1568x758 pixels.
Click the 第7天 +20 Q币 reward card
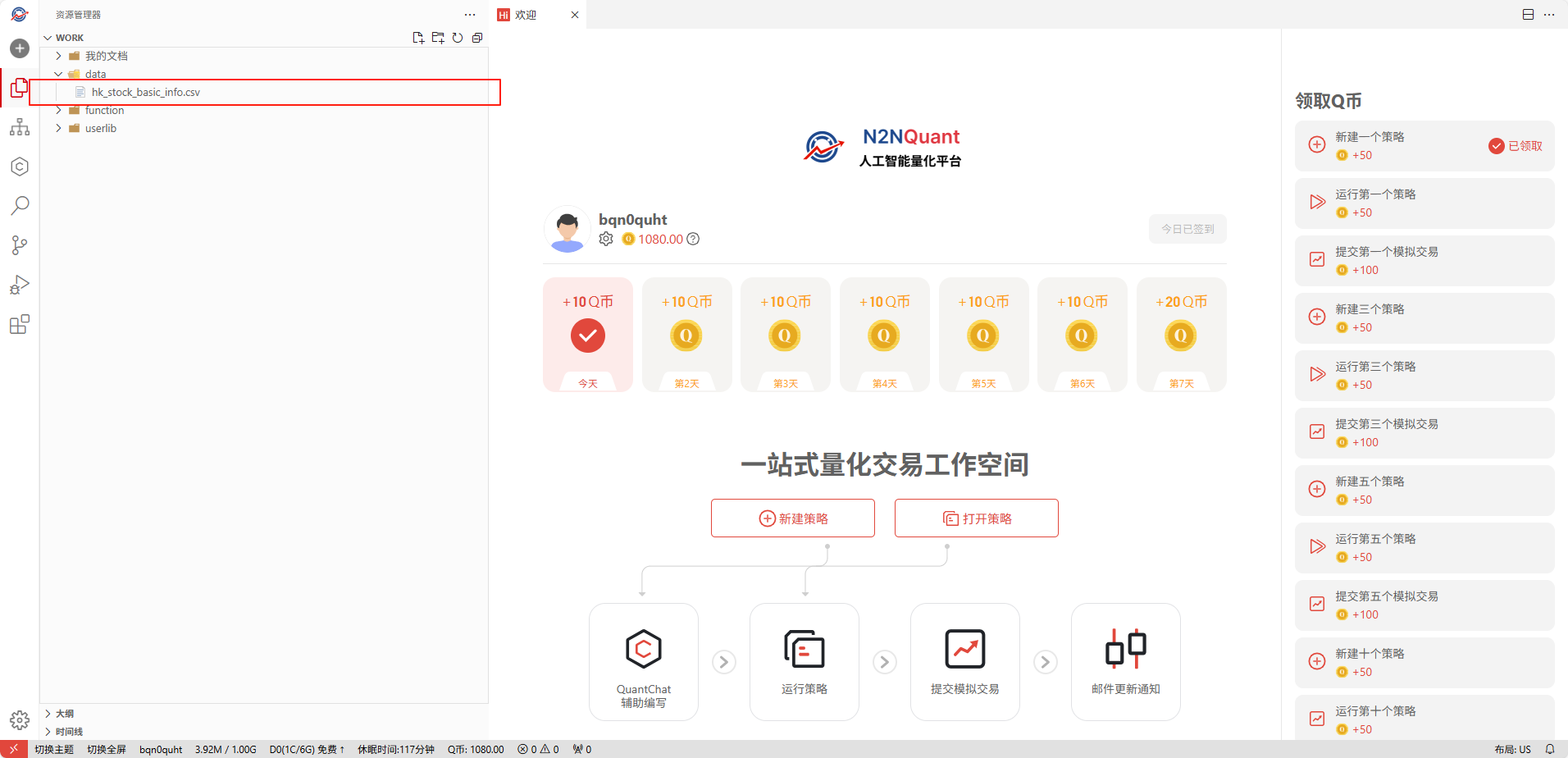[1182, 335]
